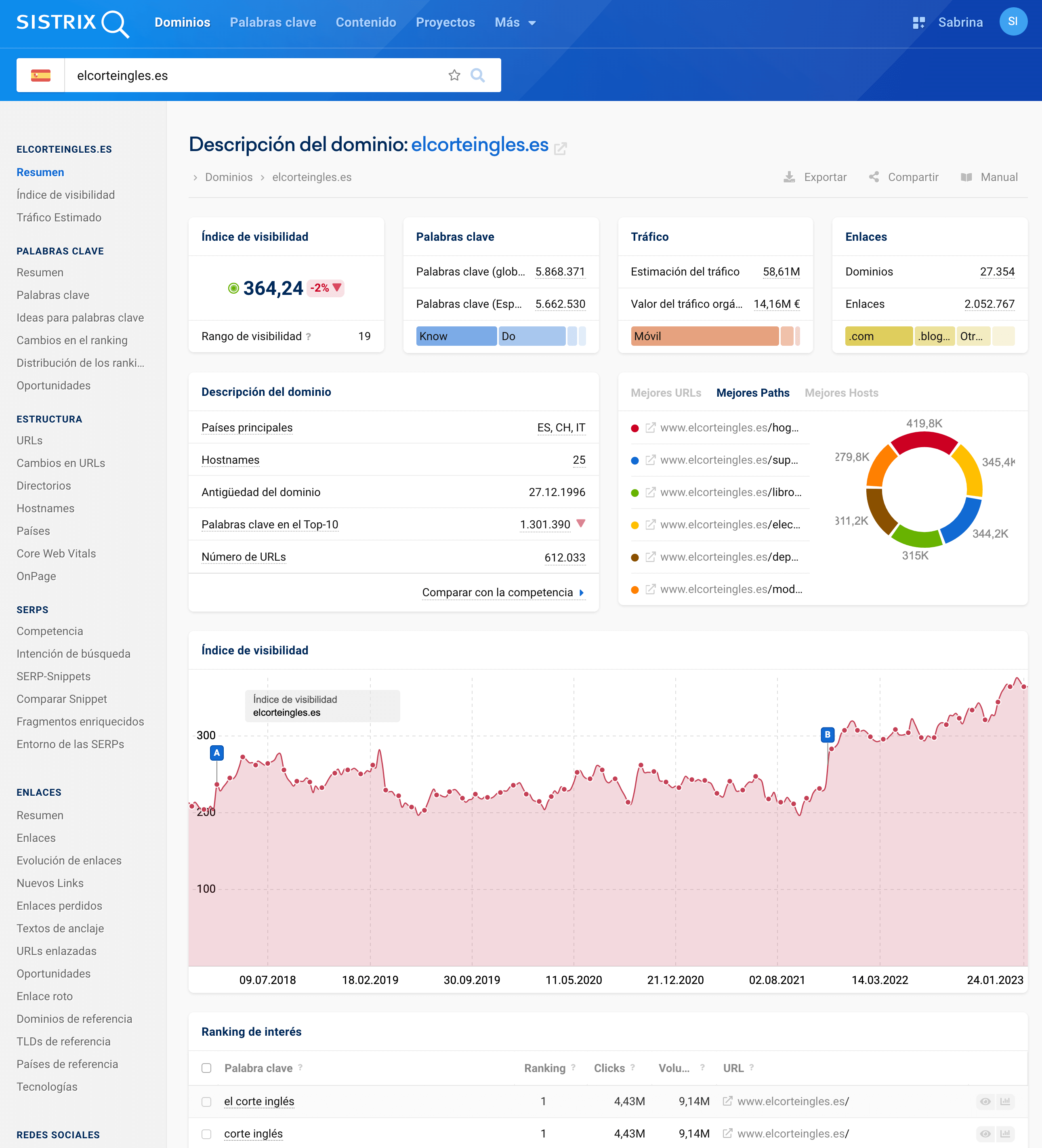Click the magnifier search icon in search bar
Image resolution: width=1042 pixels, height=1148 pixels.
(478, 75)
